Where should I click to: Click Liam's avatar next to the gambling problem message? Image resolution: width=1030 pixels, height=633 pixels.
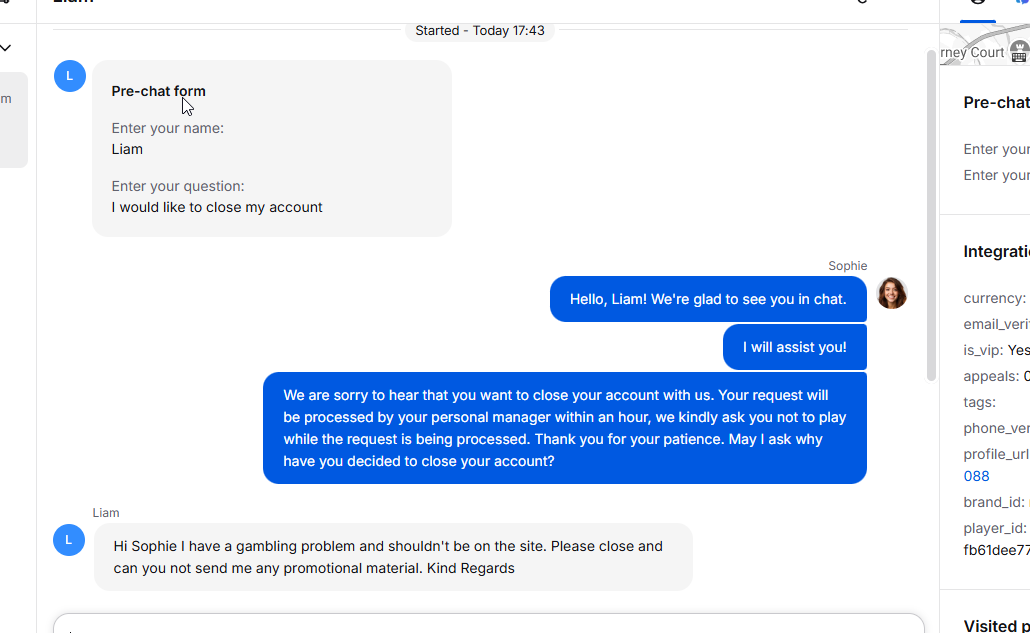pos(69,540)
